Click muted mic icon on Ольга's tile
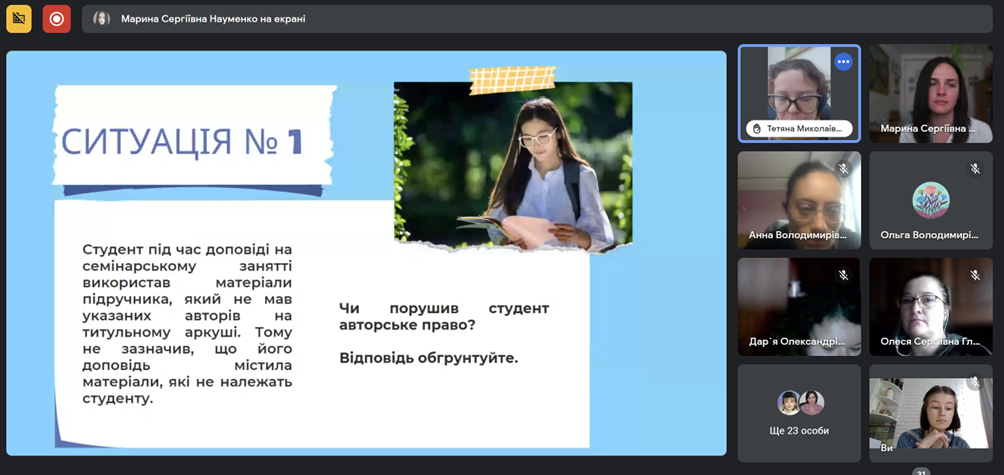 pyautogui.click(x=975, y=168)
